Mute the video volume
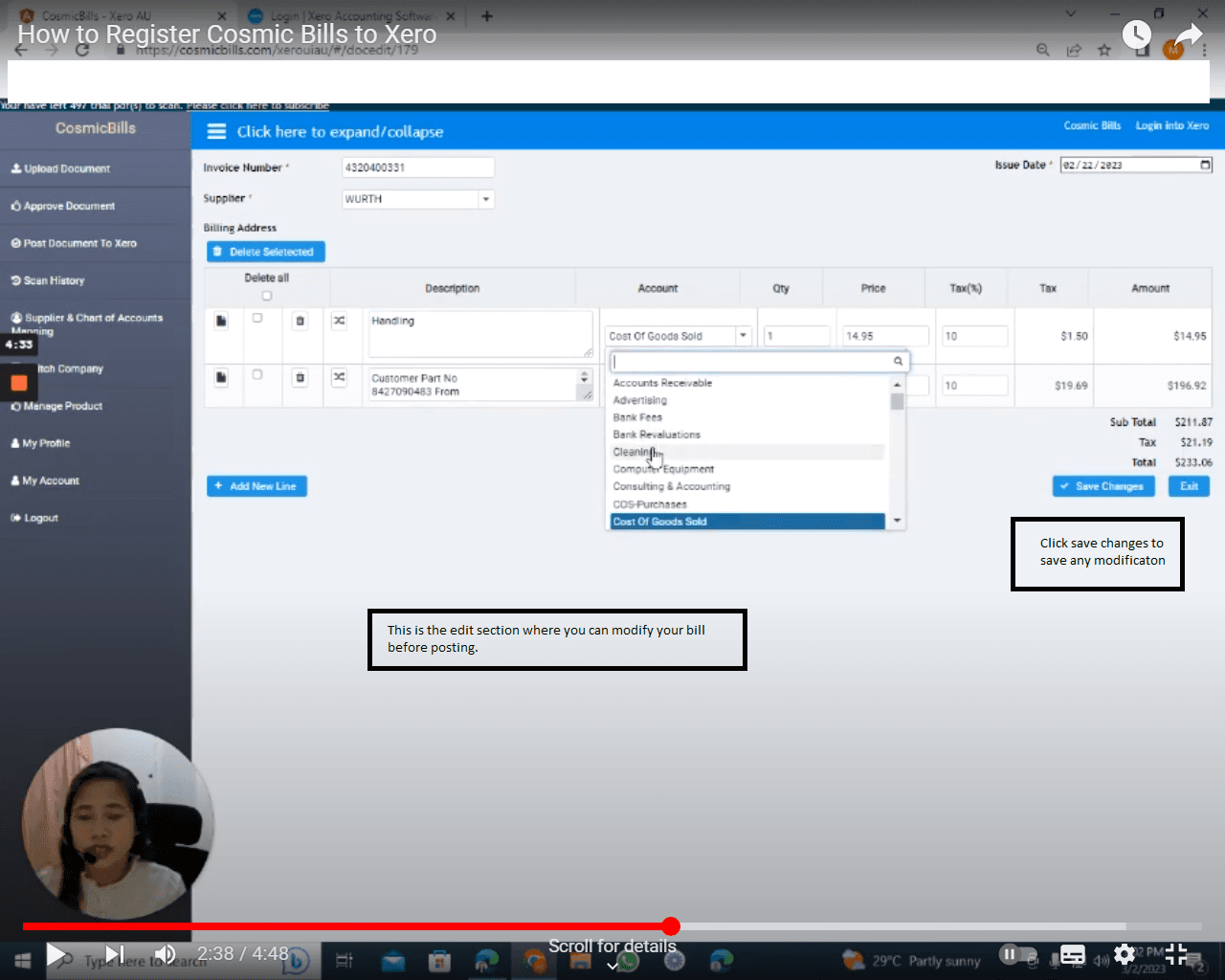 tap(166, 954)
